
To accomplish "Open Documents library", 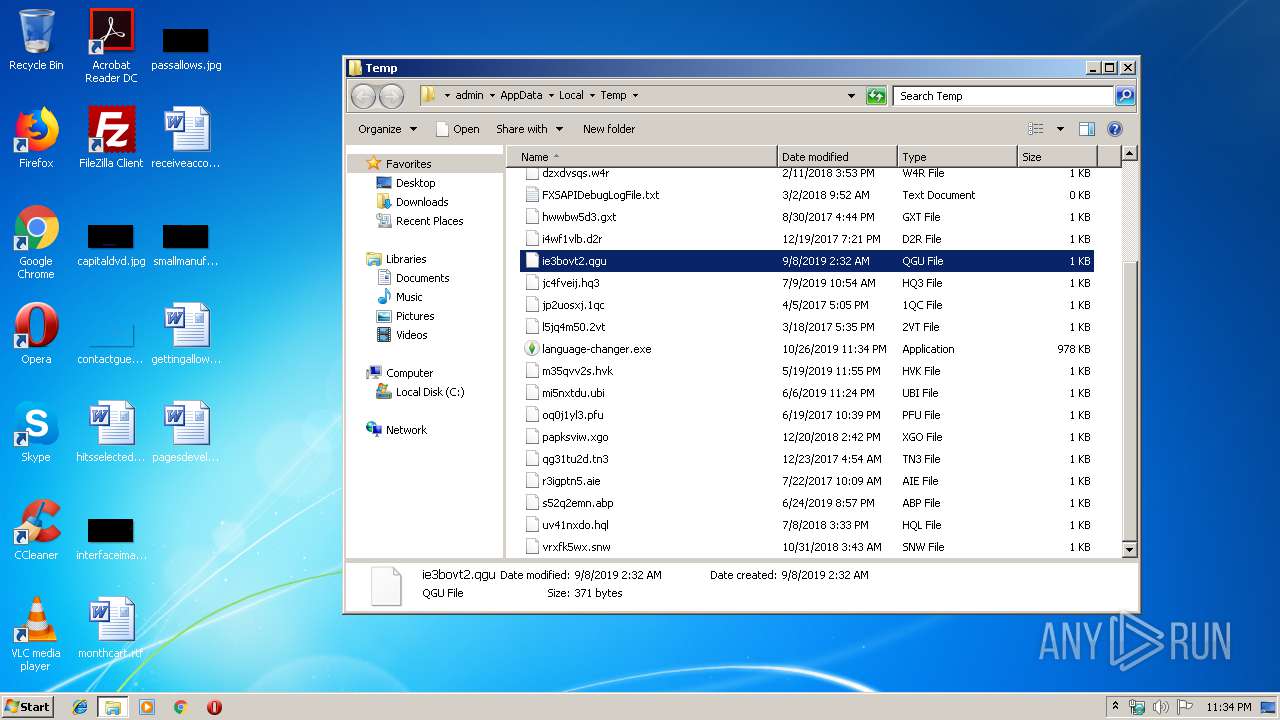I will 422,278.
